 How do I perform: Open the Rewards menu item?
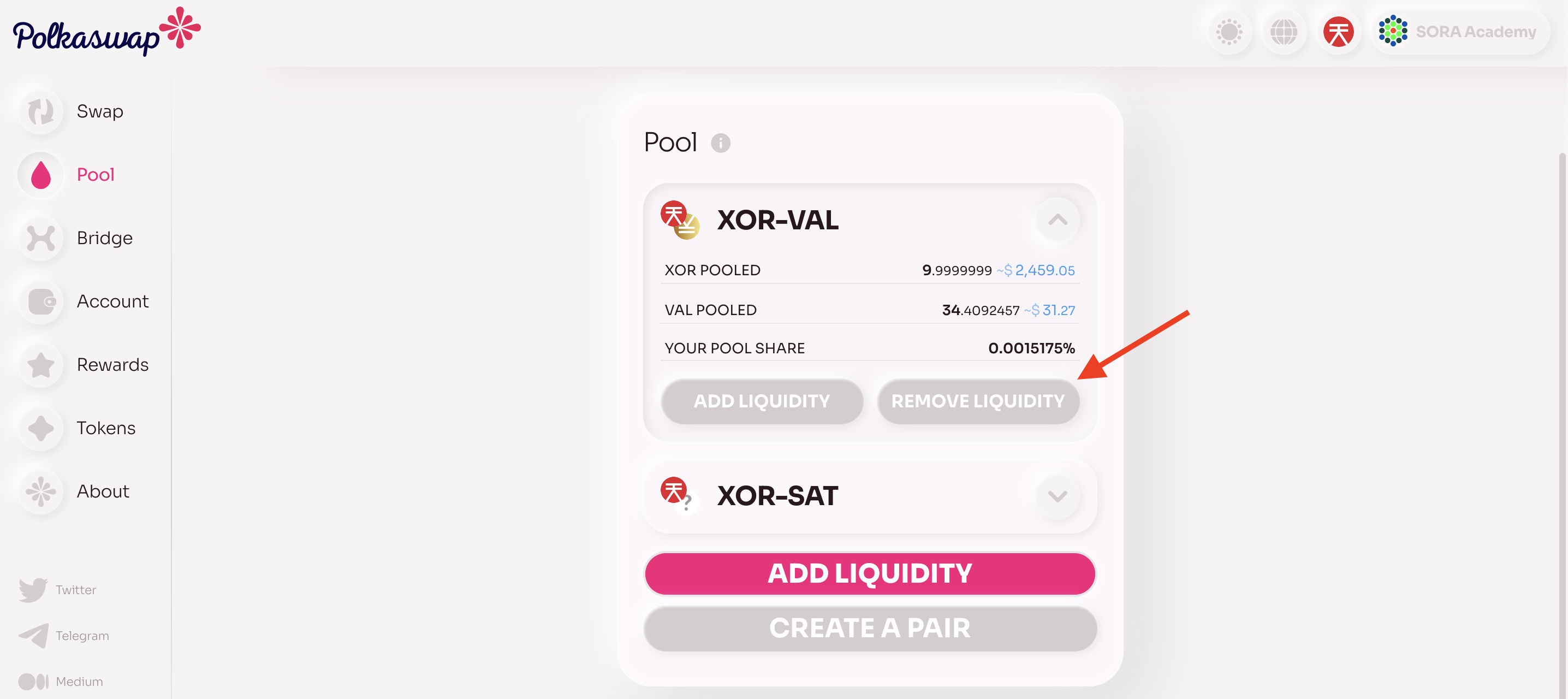click(x=112, y=365)
